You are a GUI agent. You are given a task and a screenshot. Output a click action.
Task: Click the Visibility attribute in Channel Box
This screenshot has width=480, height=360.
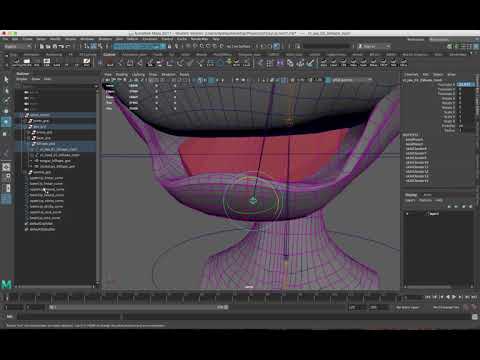(449, 126)
